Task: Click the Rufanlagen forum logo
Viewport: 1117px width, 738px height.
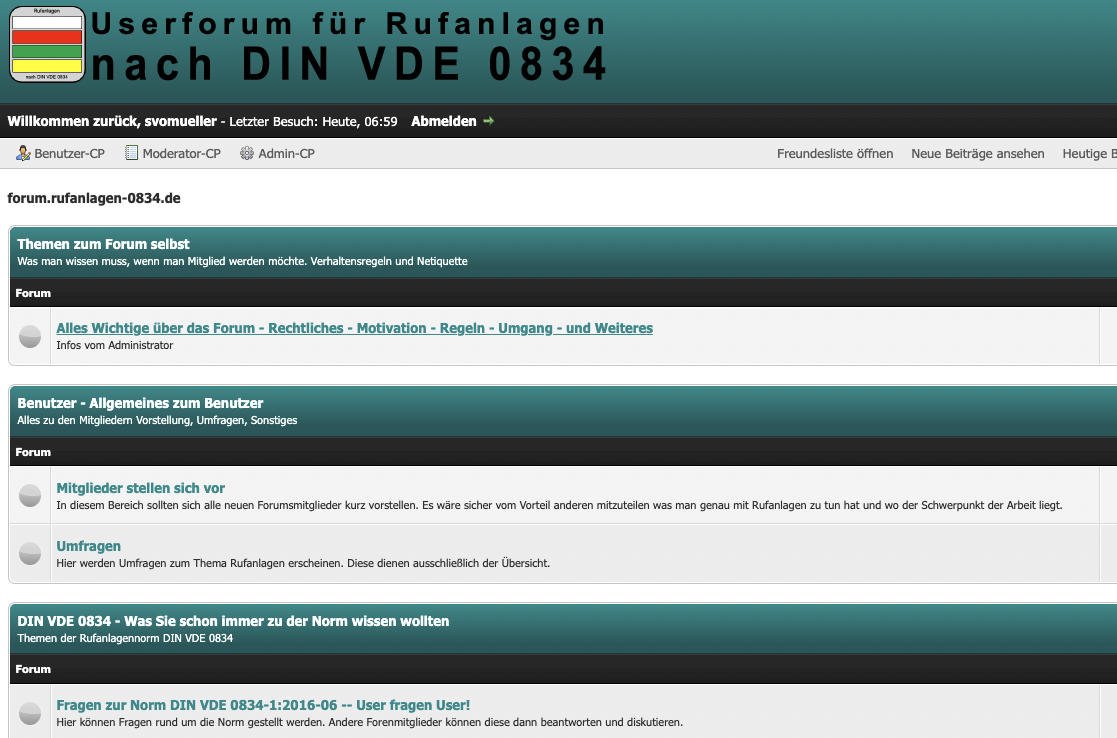Action: [x=47, y=44]
